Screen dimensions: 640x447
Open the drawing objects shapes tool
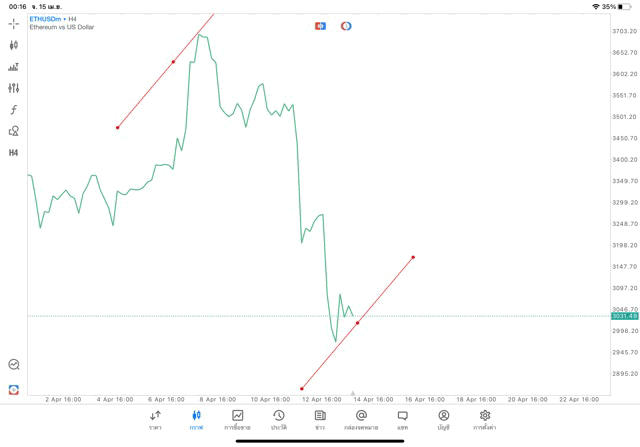coord(14,131)
